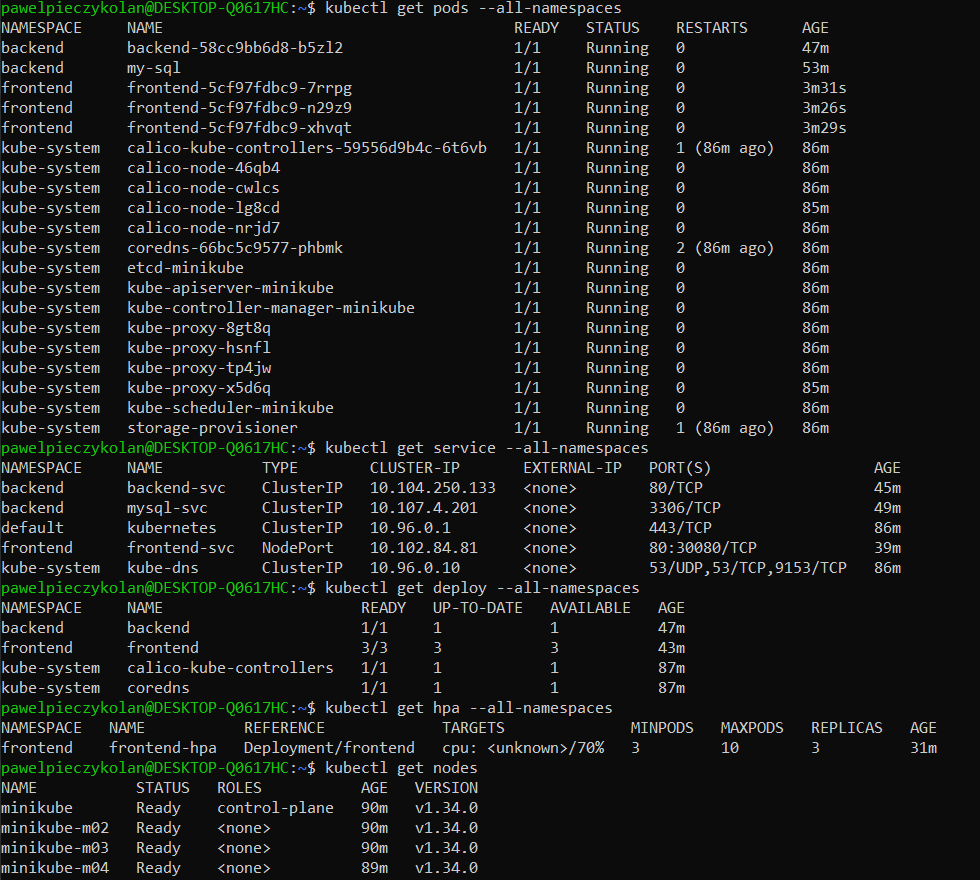This screenshot has height=880, width=980.
Task: Click the storage-provisioner pod name
Action: click(212, 428)
